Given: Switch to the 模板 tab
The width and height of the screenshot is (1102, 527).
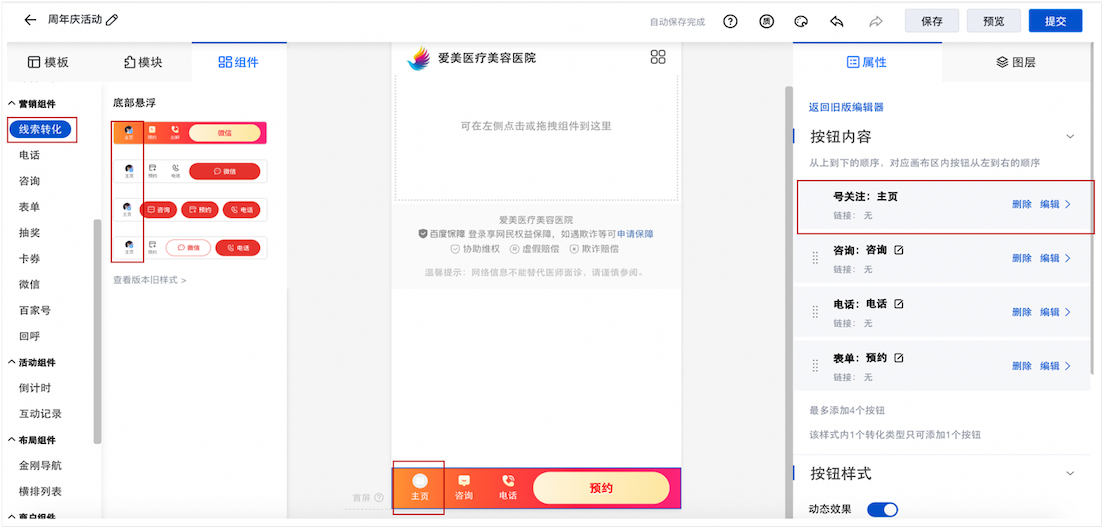Looking at the screenshot, I should (x=48, y=62).
